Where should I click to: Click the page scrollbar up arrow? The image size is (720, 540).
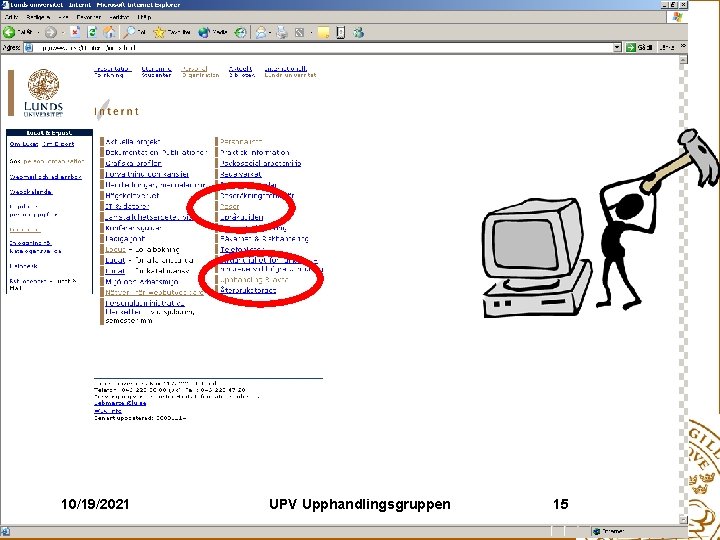tap(683, 60)
